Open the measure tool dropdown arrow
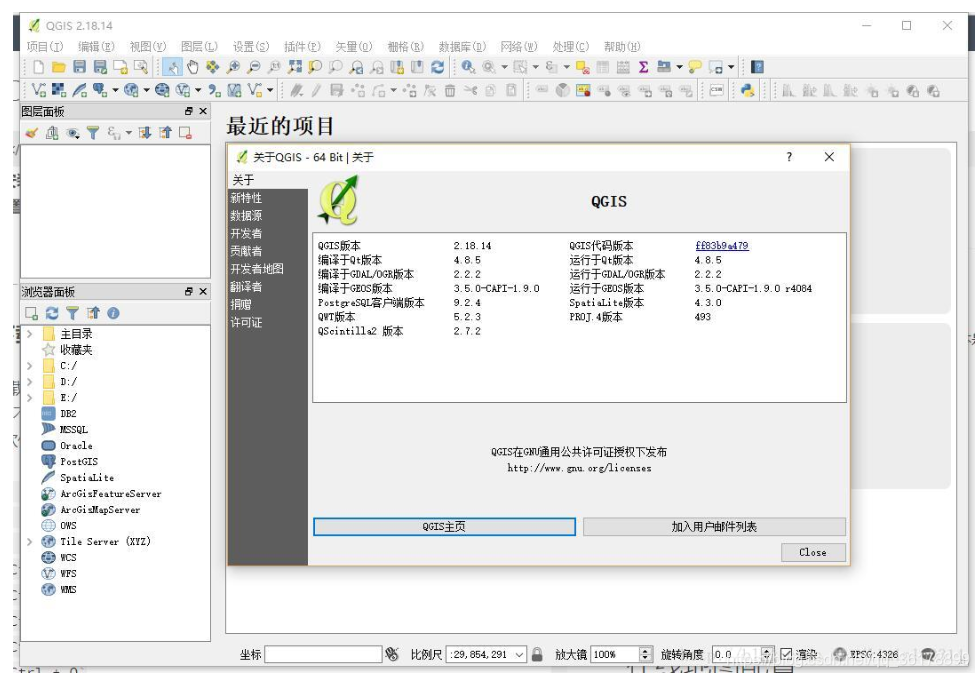The height and width of the screenshot is (678, 980). tap(679, 67)
